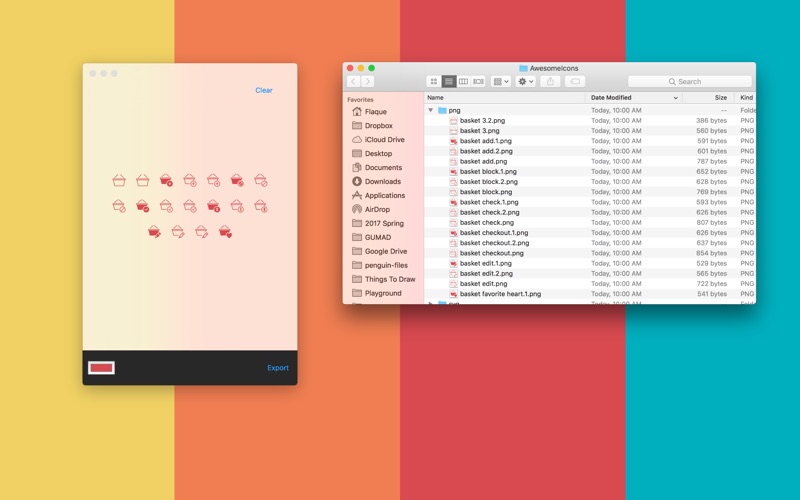Open the Finder arrange-by dropdown
800x500 pixels.
coord(501,82)
